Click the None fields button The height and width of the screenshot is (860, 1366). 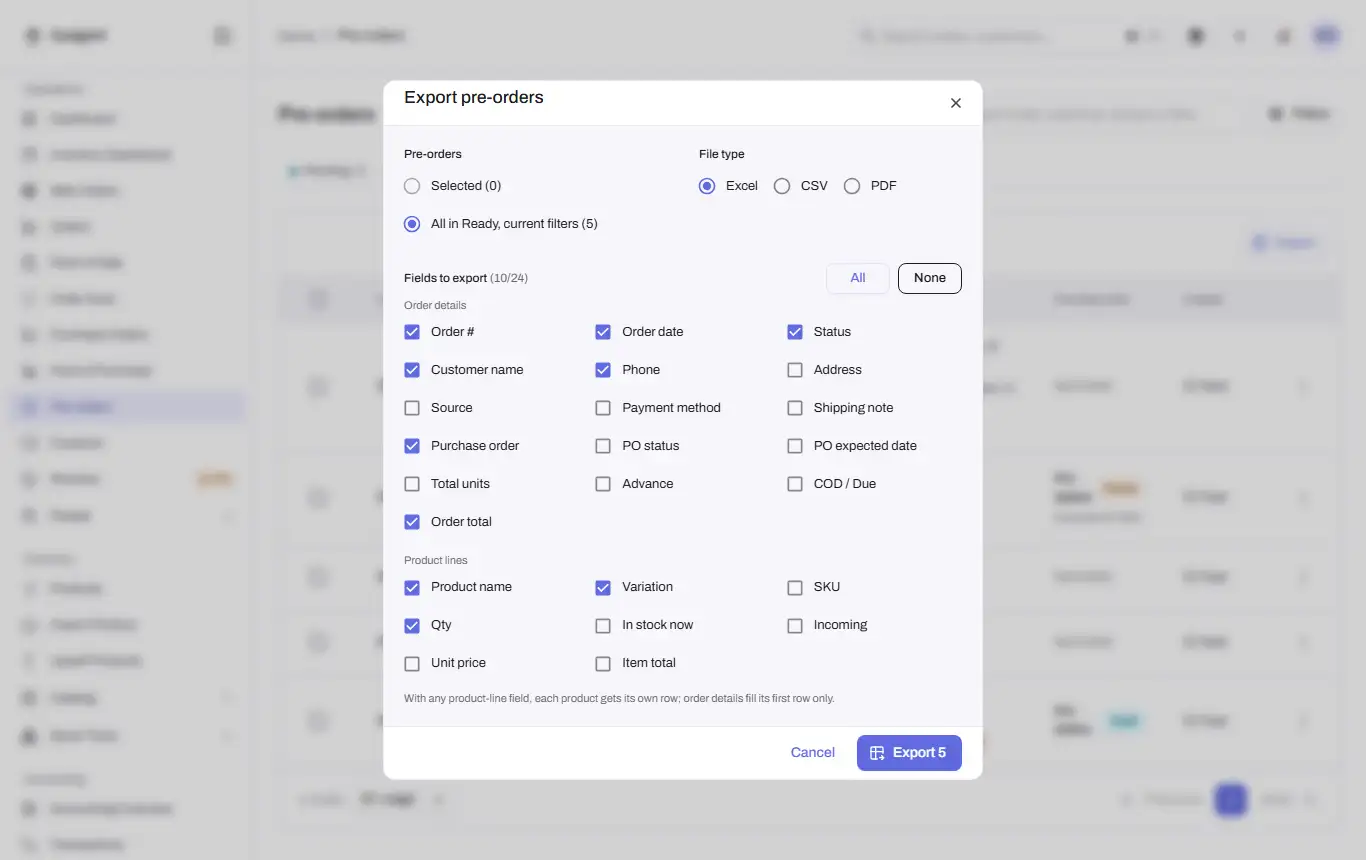pos(930,278)
